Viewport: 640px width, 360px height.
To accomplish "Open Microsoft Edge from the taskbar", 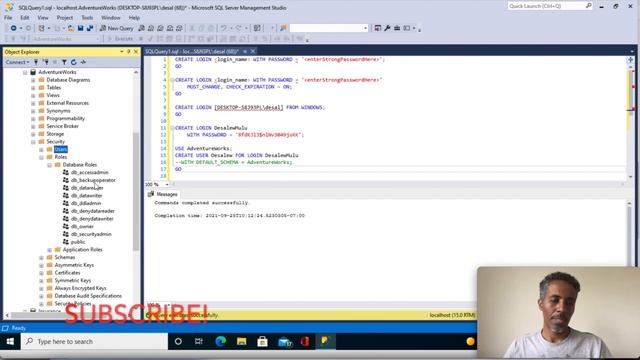I will coord(220,342).
